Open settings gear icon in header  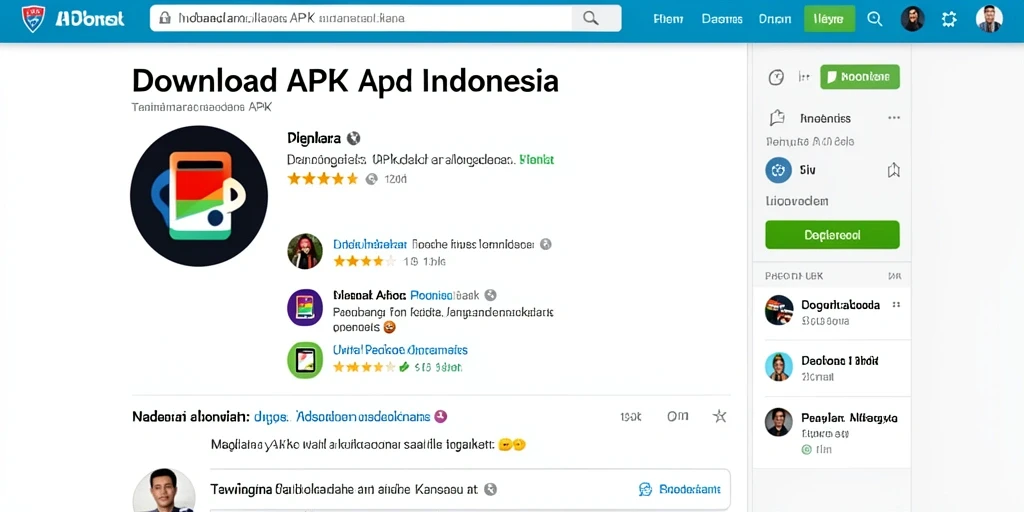click(x=949, y=18)
